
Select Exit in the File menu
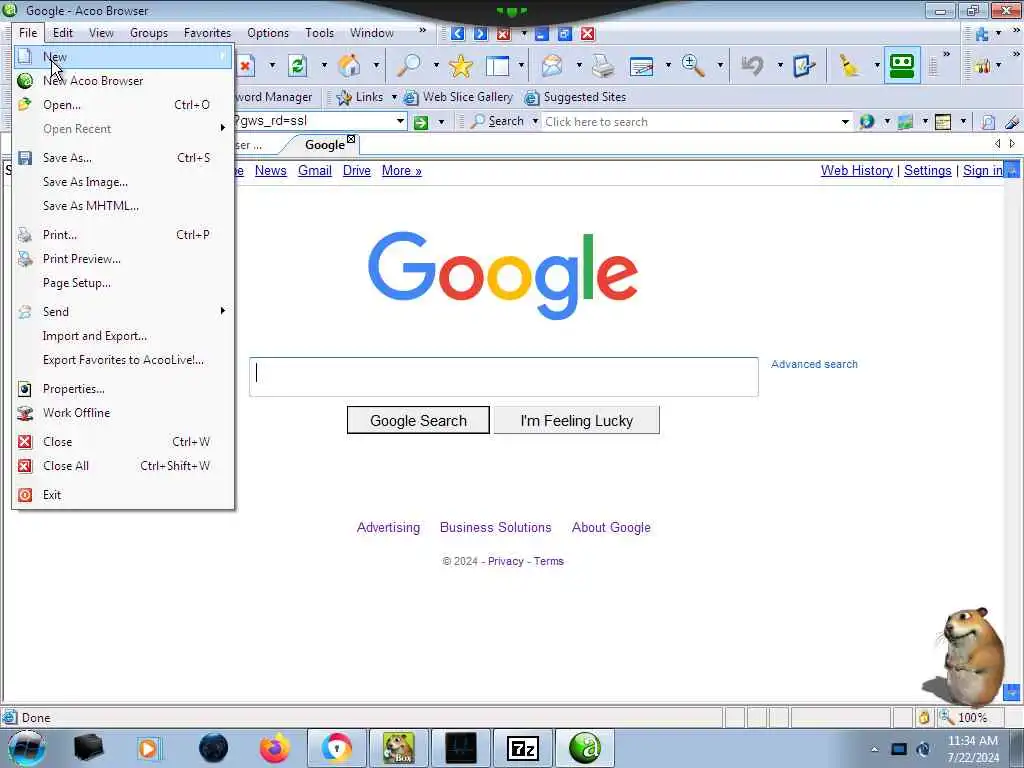click(x=123, y=495)
